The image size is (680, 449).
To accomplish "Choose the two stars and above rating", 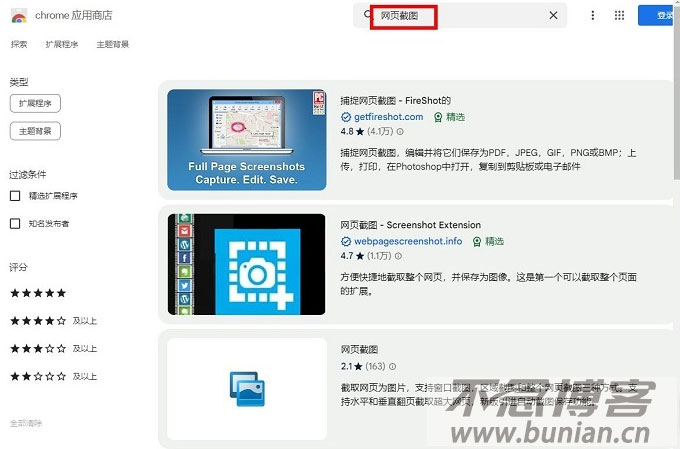I will pos(38,376).
